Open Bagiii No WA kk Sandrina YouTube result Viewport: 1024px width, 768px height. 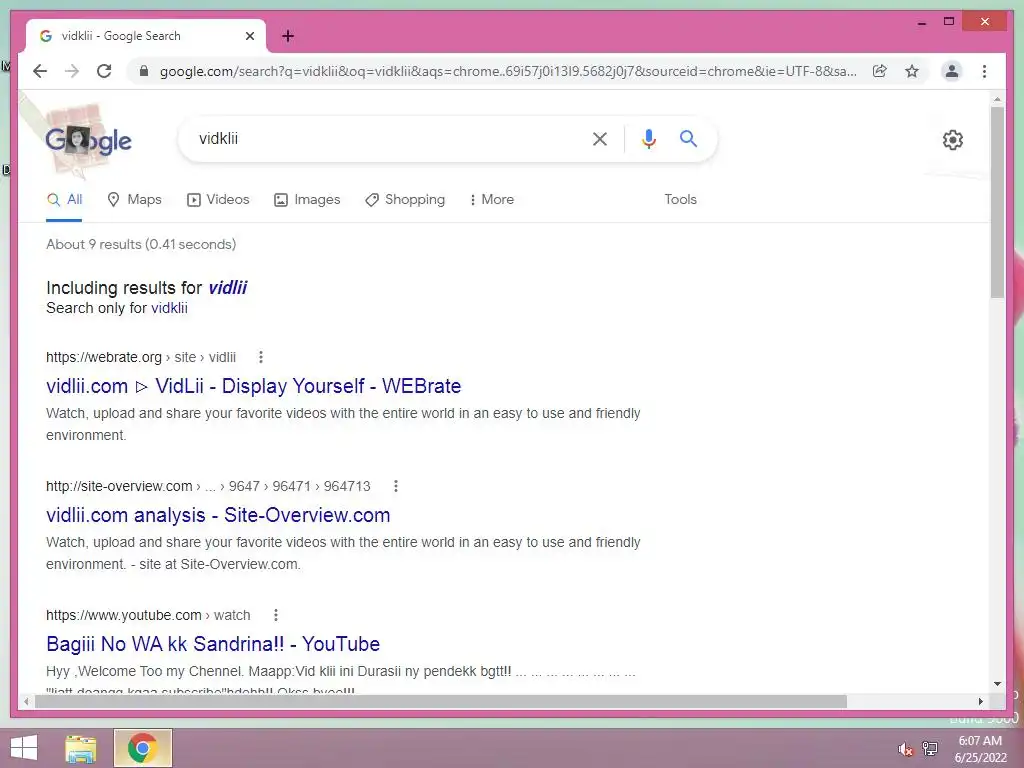coord(213,644)
